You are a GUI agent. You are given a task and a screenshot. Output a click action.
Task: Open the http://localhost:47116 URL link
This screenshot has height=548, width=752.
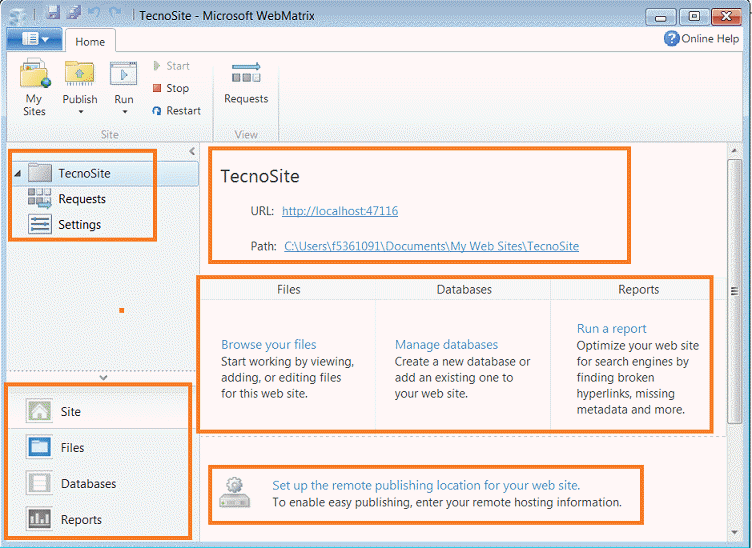coord(340,211)
